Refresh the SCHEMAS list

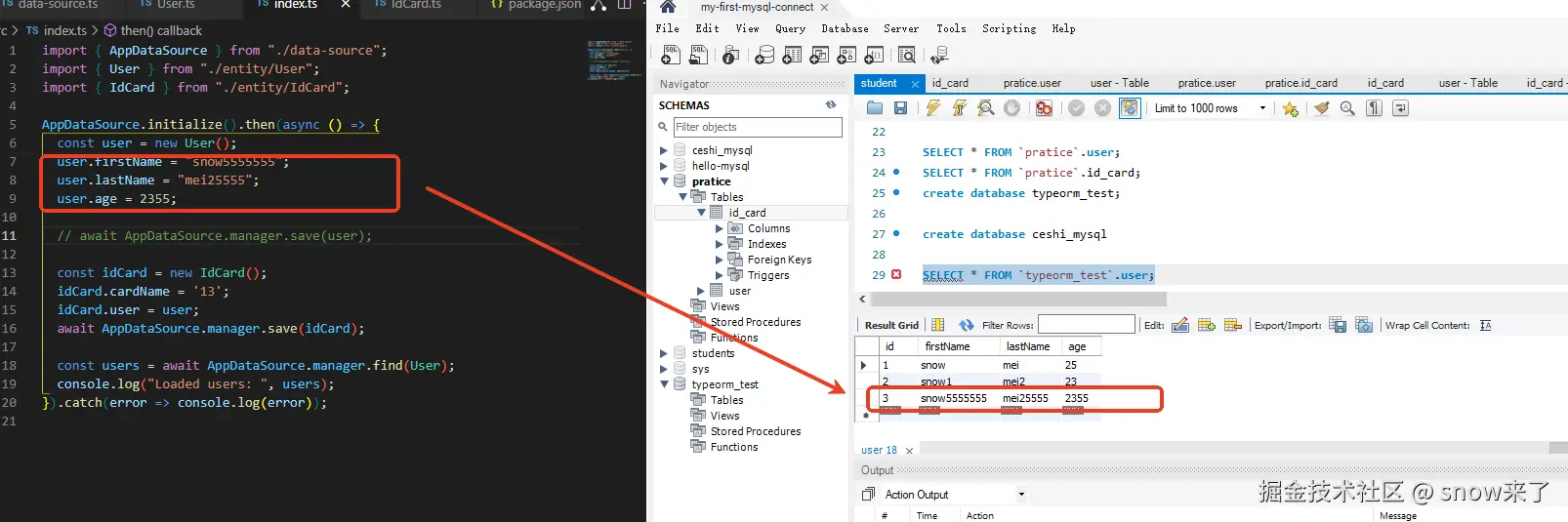(831, 104)
